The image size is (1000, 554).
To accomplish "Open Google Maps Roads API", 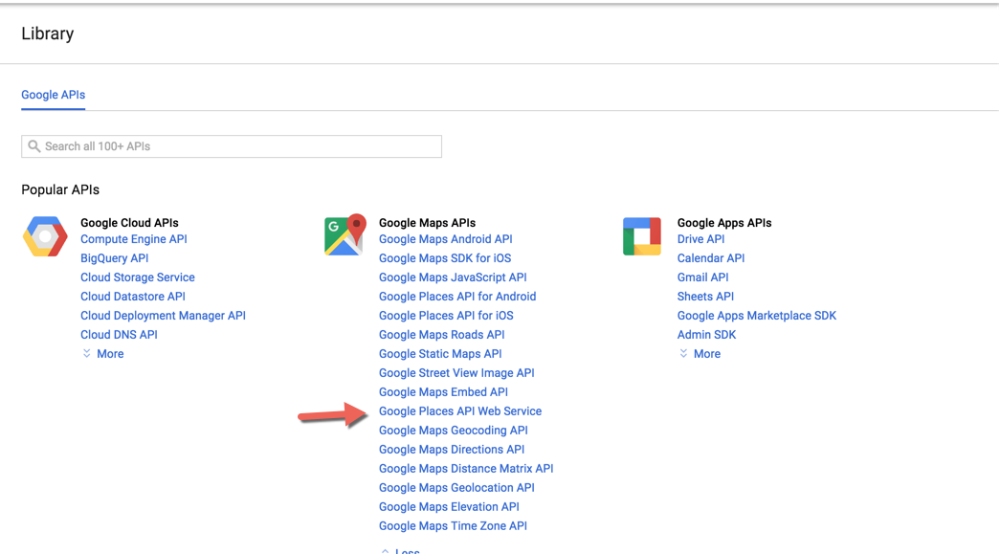I will 441,335.
